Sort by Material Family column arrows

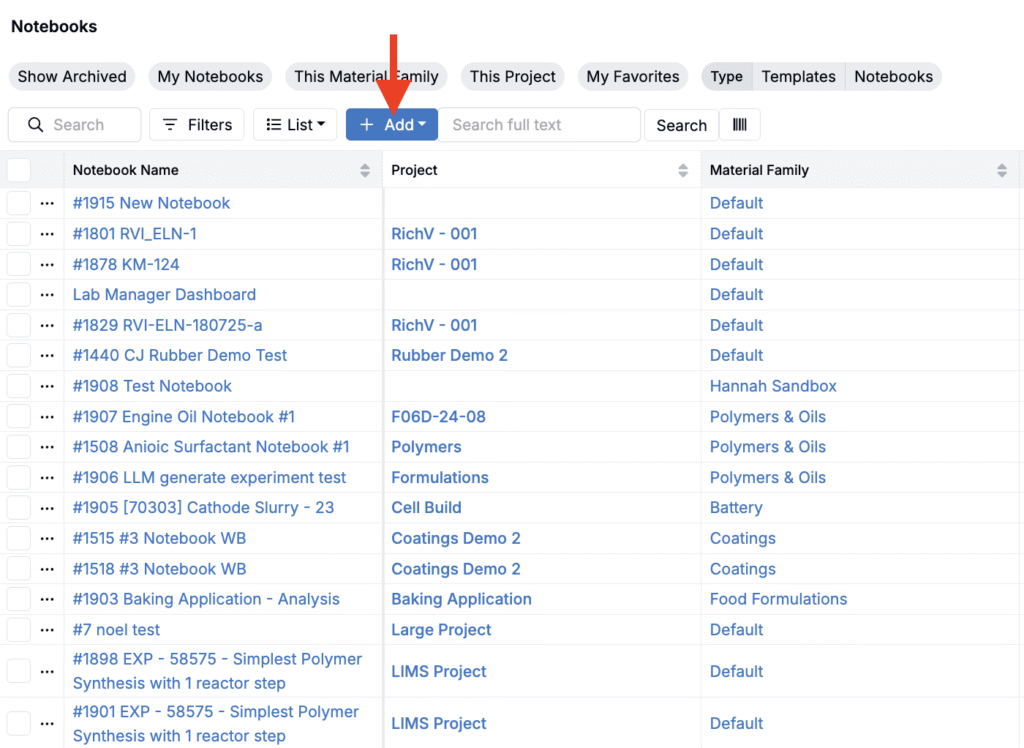[1002, 171]
